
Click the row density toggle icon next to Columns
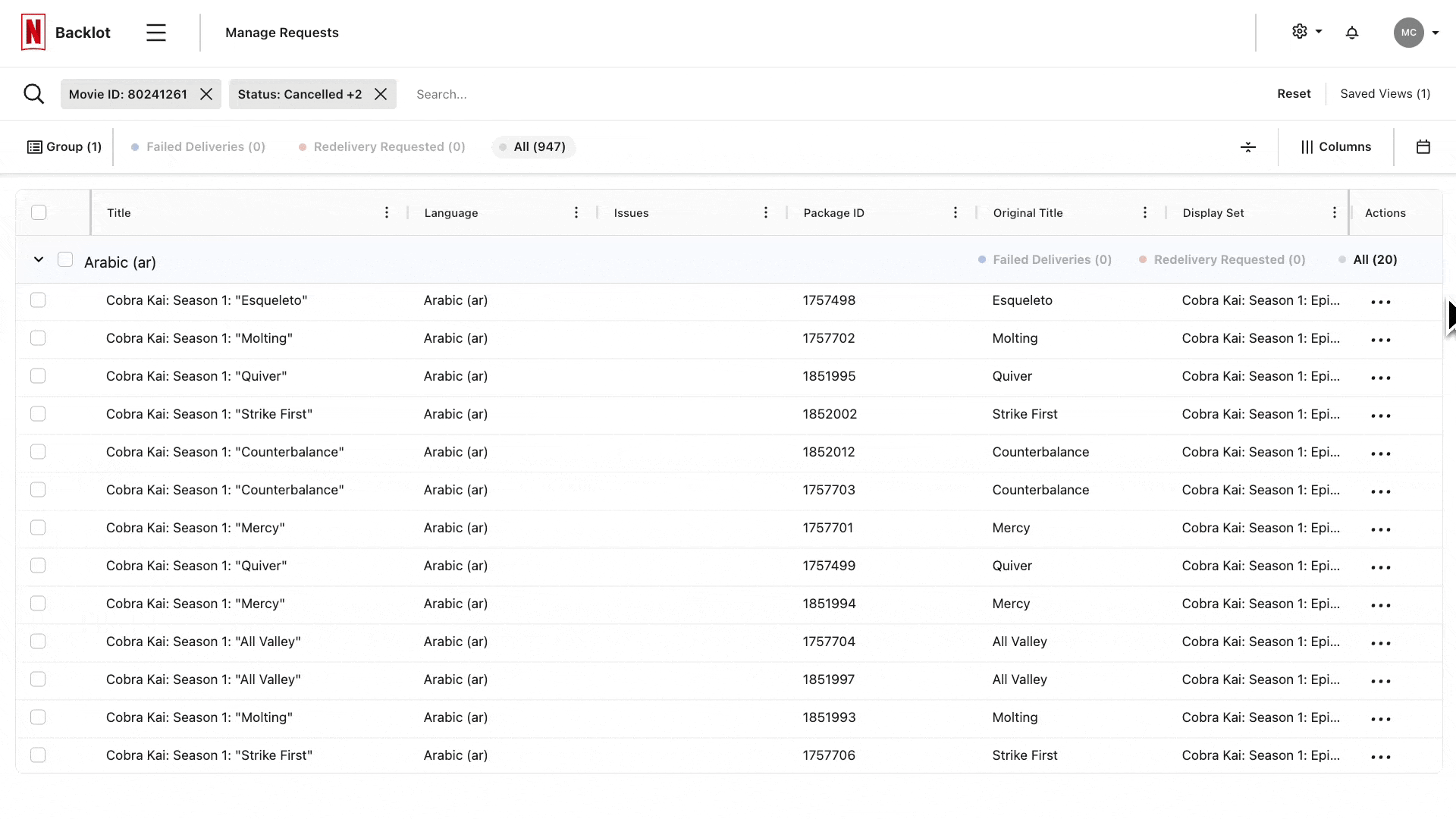pyautogui.click(x=1248, y=146)
